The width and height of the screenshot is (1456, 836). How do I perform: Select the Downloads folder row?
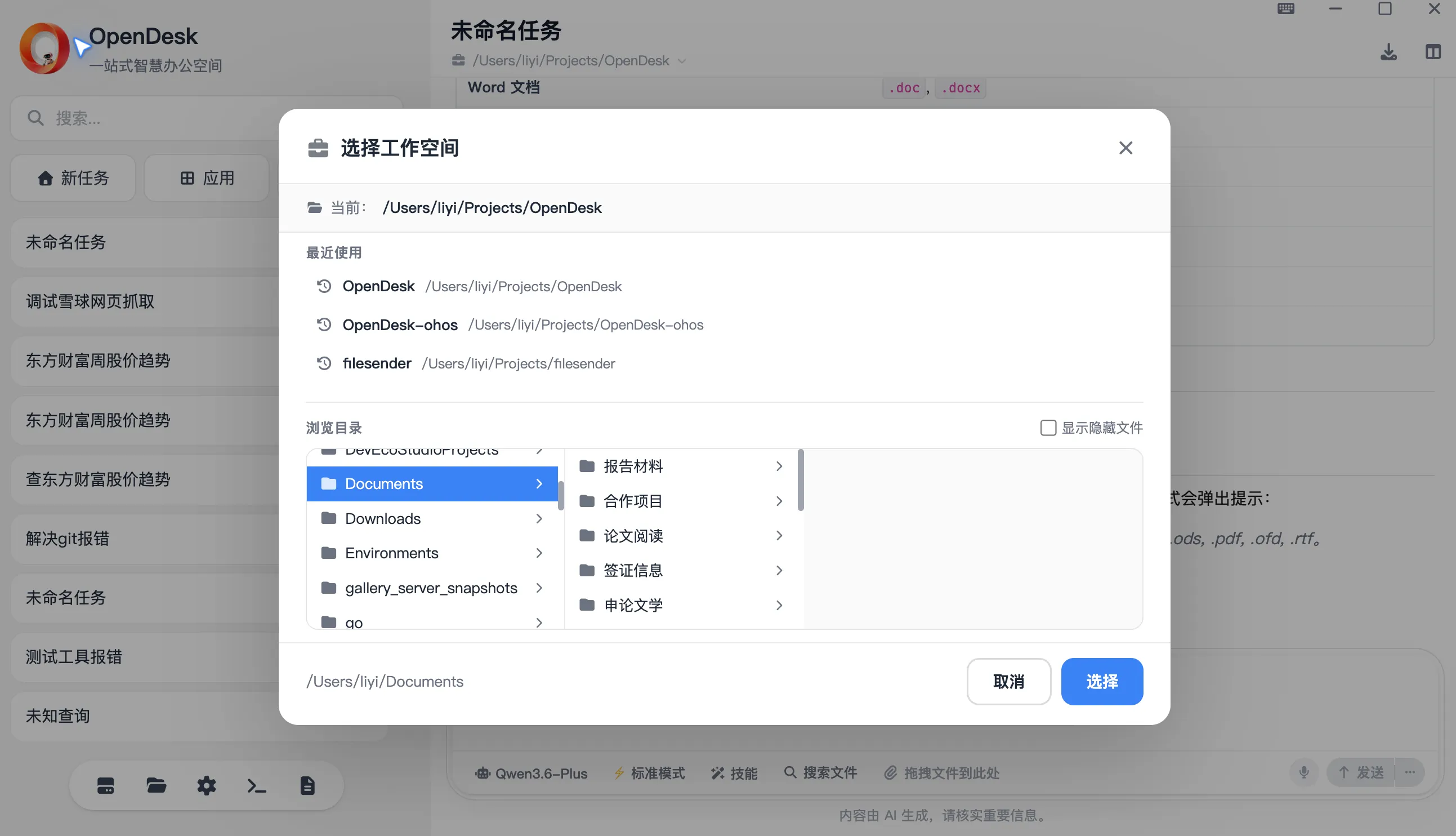pos(432,518)
